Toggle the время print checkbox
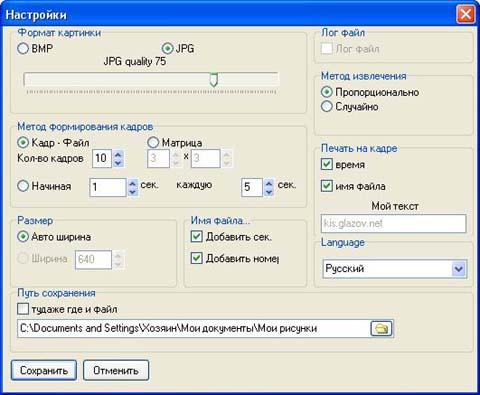This screenshot has height=395, width=480. 327,164
